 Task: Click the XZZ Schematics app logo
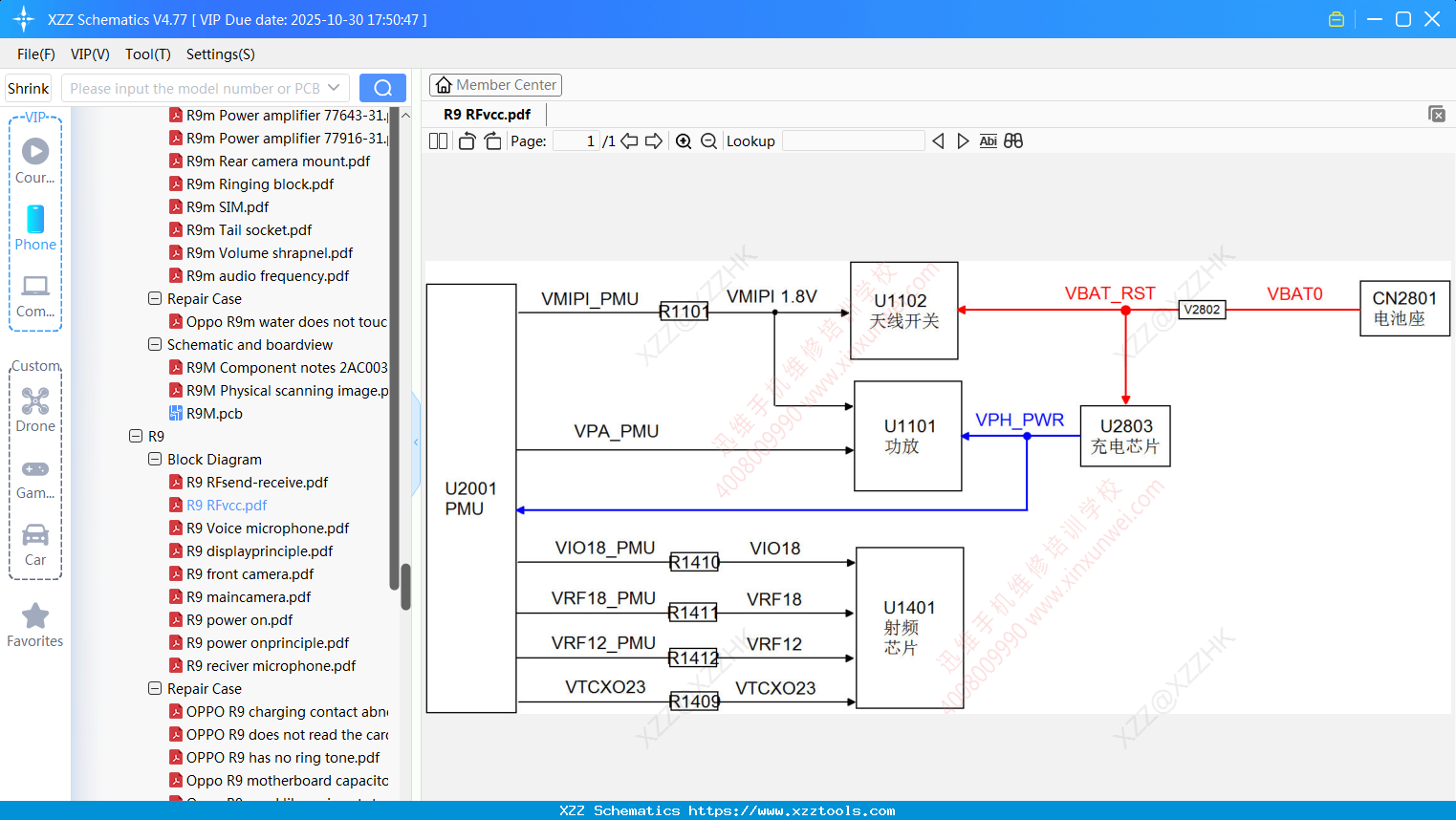click(23, 19)
